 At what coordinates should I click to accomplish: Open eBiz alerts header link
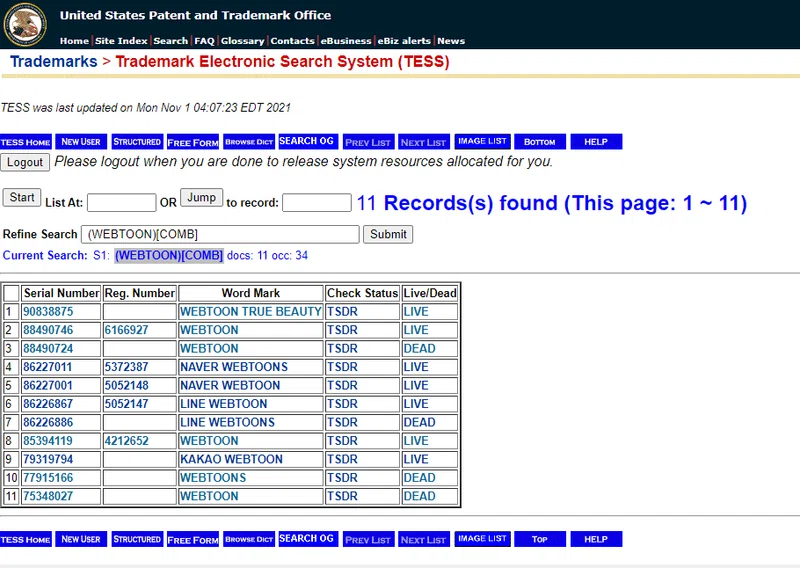(x=404, y=41)
